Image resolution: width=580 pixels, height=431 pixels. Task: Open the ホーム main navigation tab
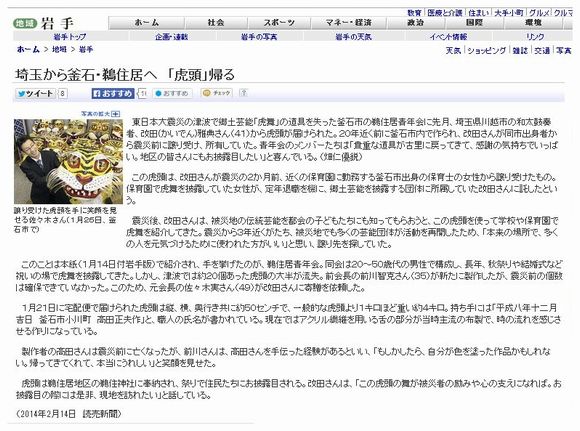coord(146,23)
